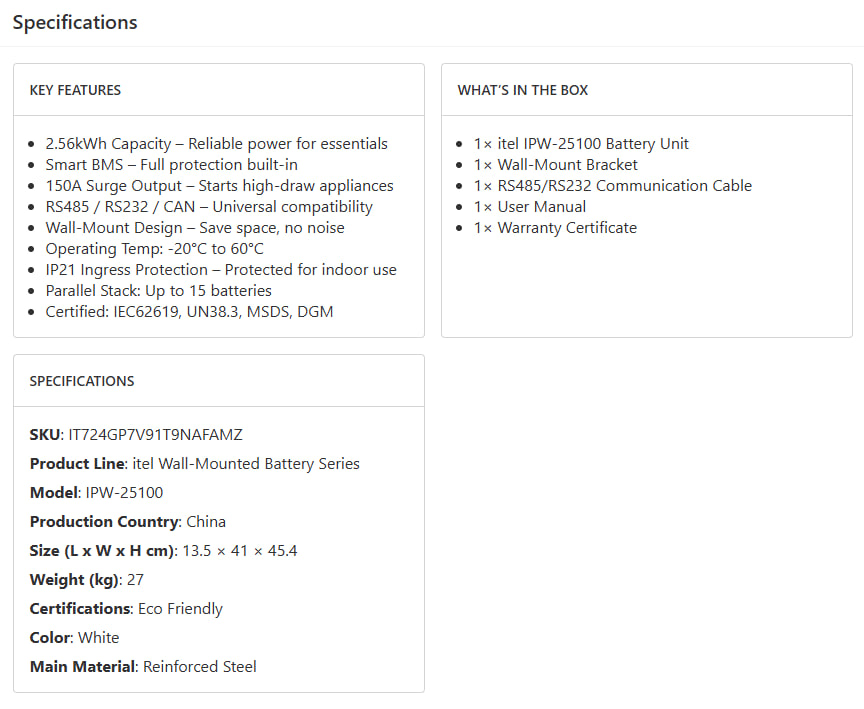Viewport: 864px width, 709px height.
Task: Click RS485 / RS232 / CAN feature line
Action: (209, 207)
